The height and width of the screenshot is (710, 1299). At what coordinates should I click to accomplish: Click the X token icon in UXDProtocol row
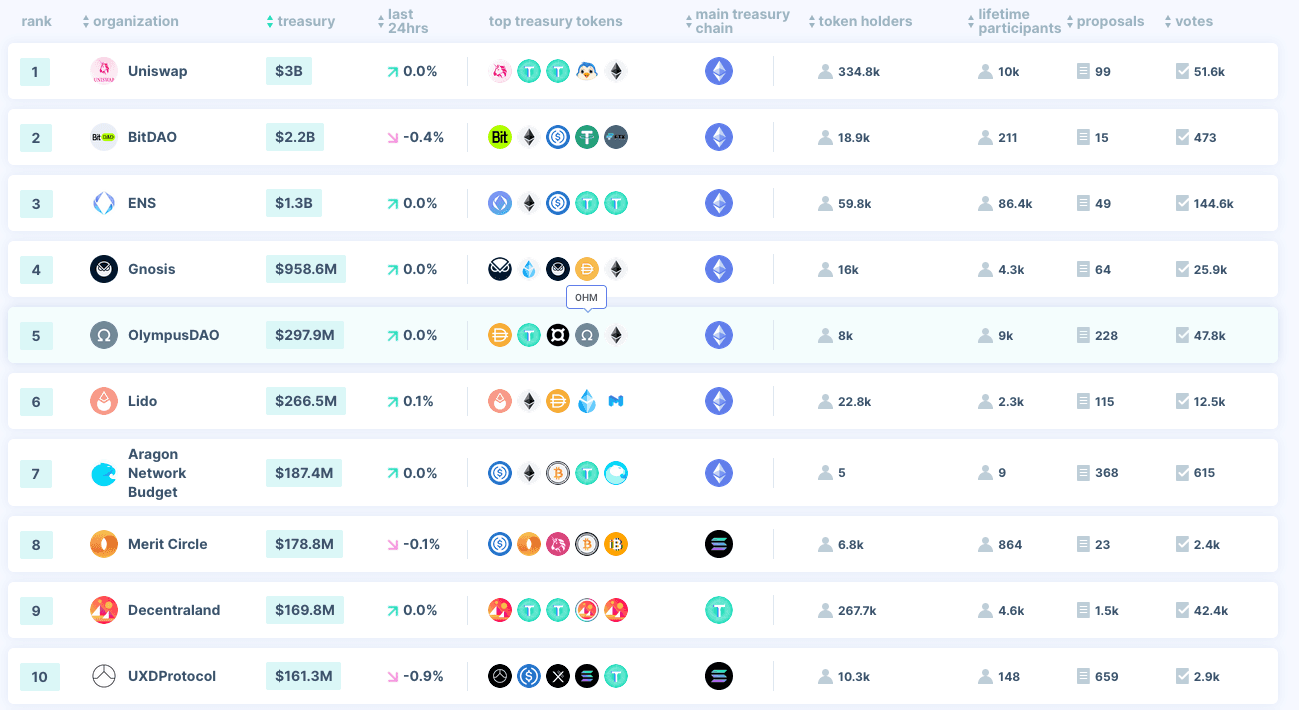(558, 676)
